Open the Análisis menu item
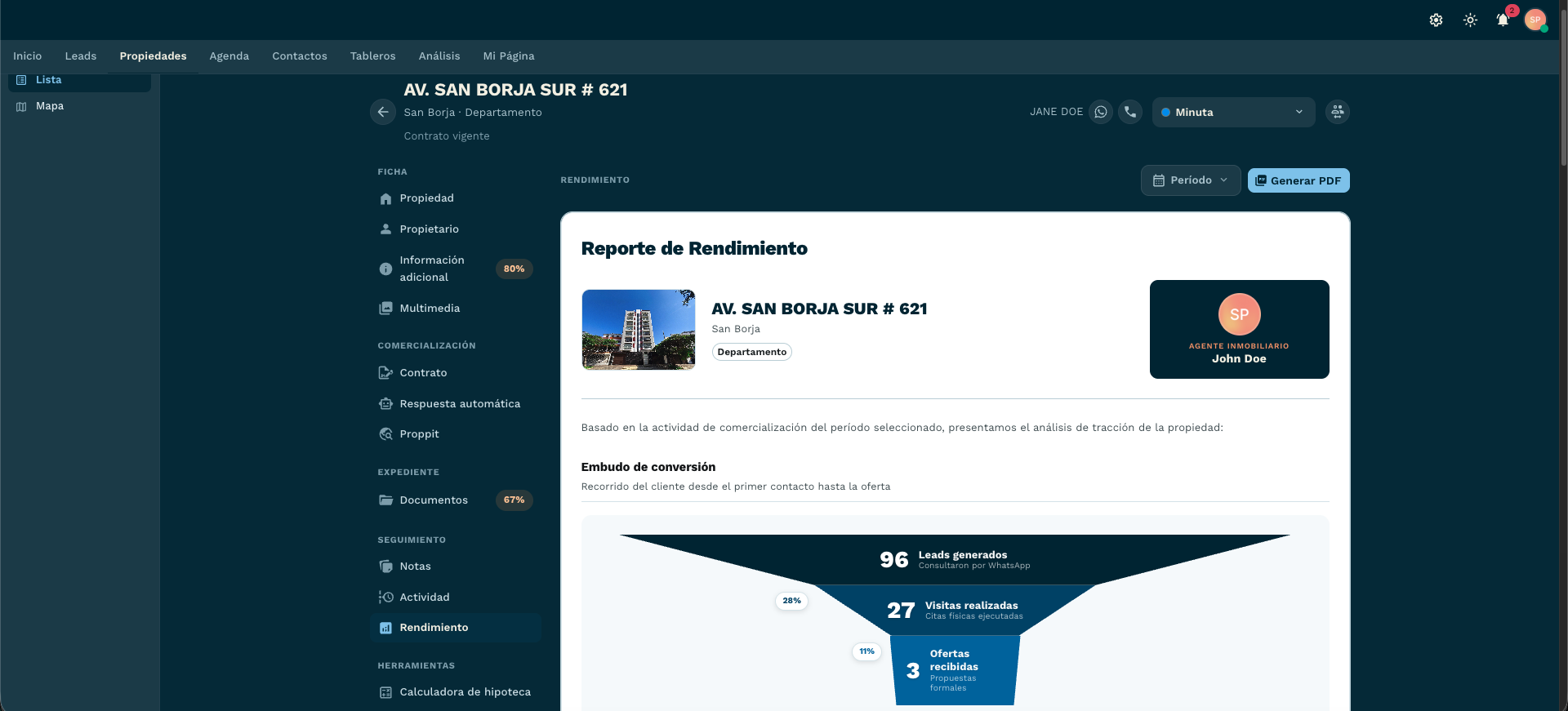Screen dimensions: 1568x711 [x=439, y=56]
